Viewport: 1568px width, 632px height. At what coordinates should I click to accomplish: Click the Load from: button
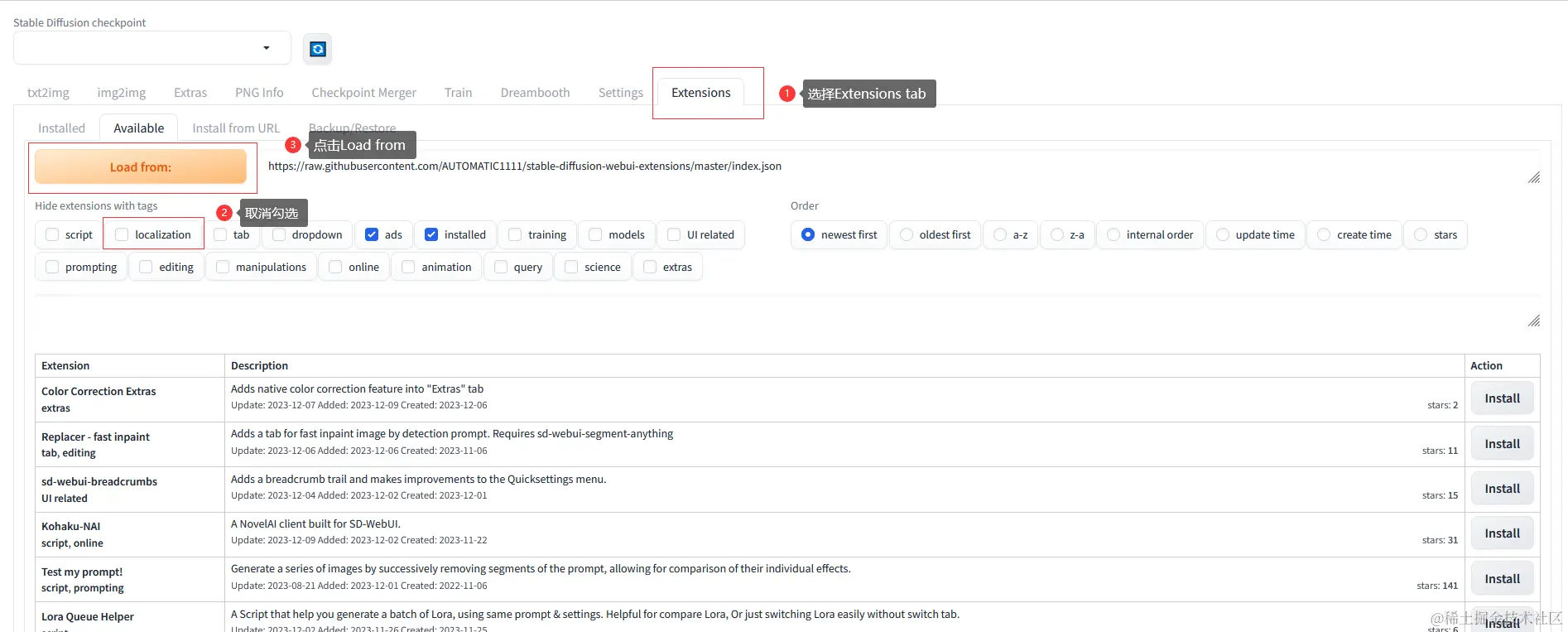click(141, 166)
